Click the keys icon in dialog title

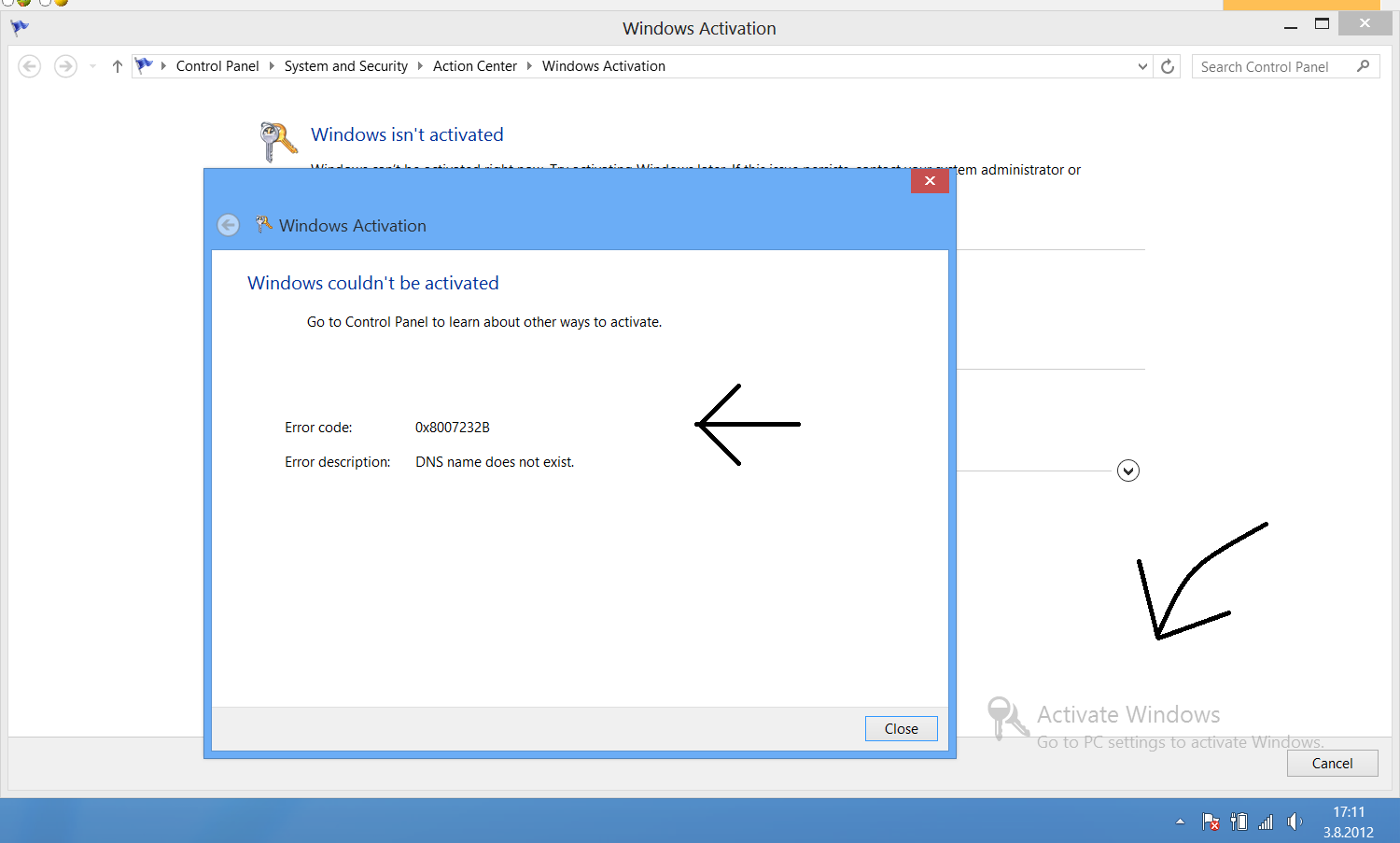[264, 224]
